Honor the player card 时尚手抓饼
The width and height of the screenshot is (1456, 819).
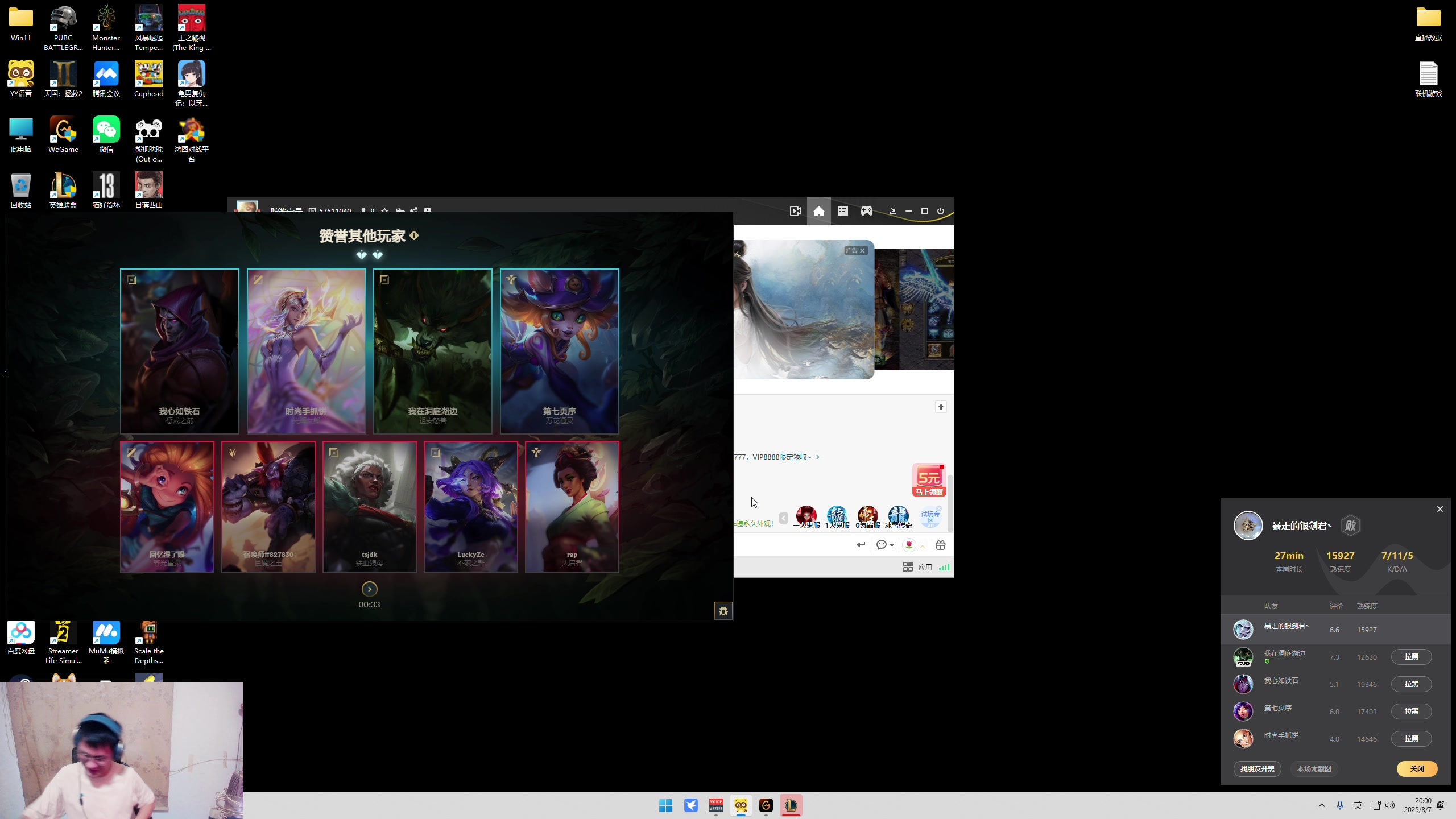click(x=307, y=351)
